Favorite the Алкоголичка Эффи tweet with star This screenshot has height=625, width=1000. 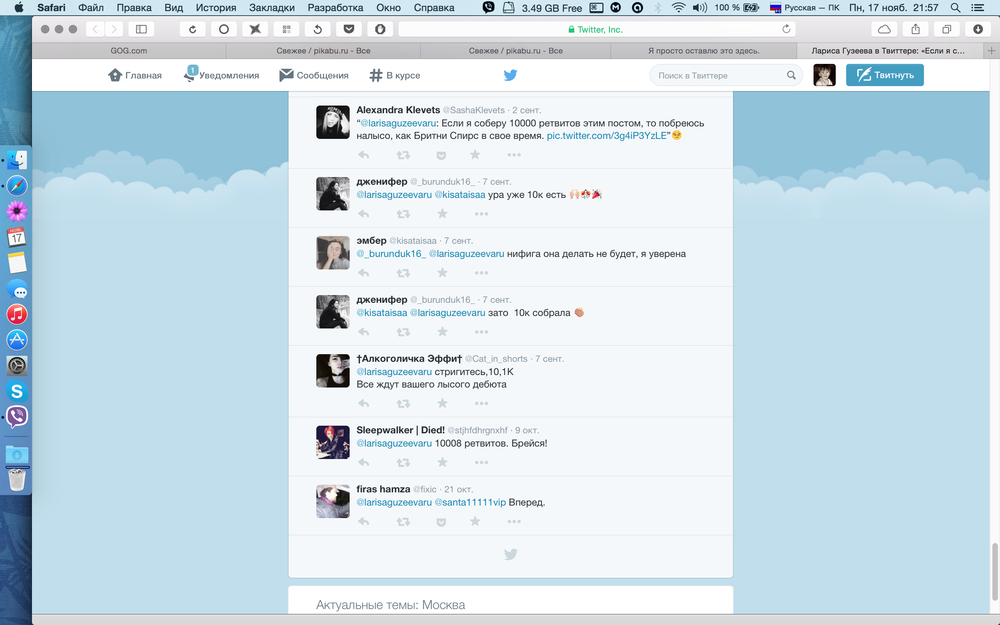point(442,404)
